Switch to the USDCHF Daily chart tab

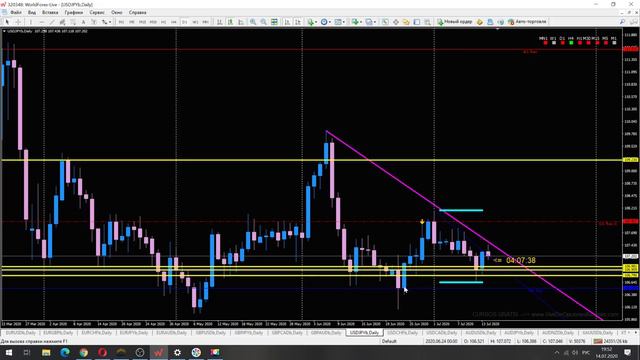coord(402,333)
